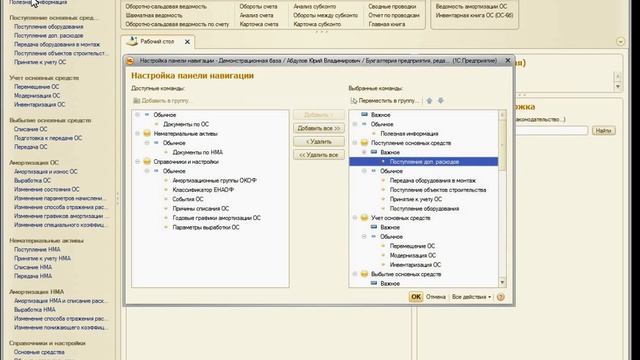Open Ведомость амортизации ОС link
Screen dimensions: 640x360
[471, 7]
